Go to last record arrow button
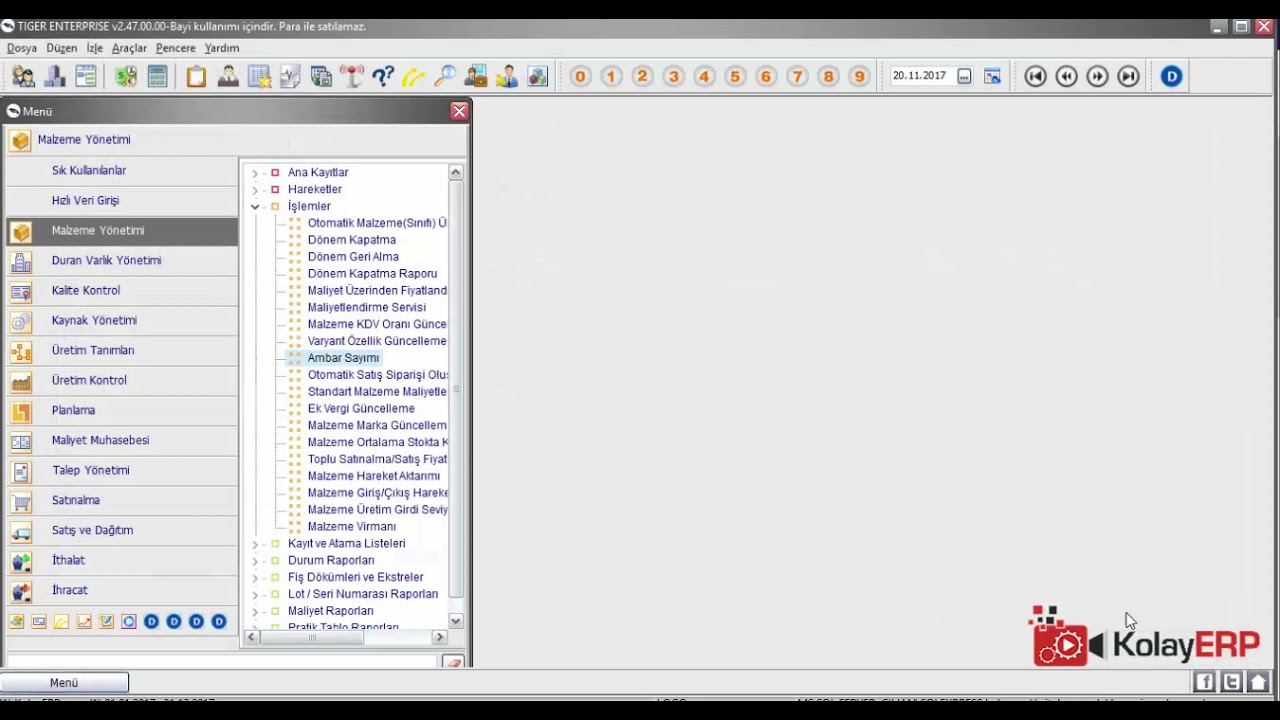This screenshot has height=720, width=1280. pos(1128,76)
